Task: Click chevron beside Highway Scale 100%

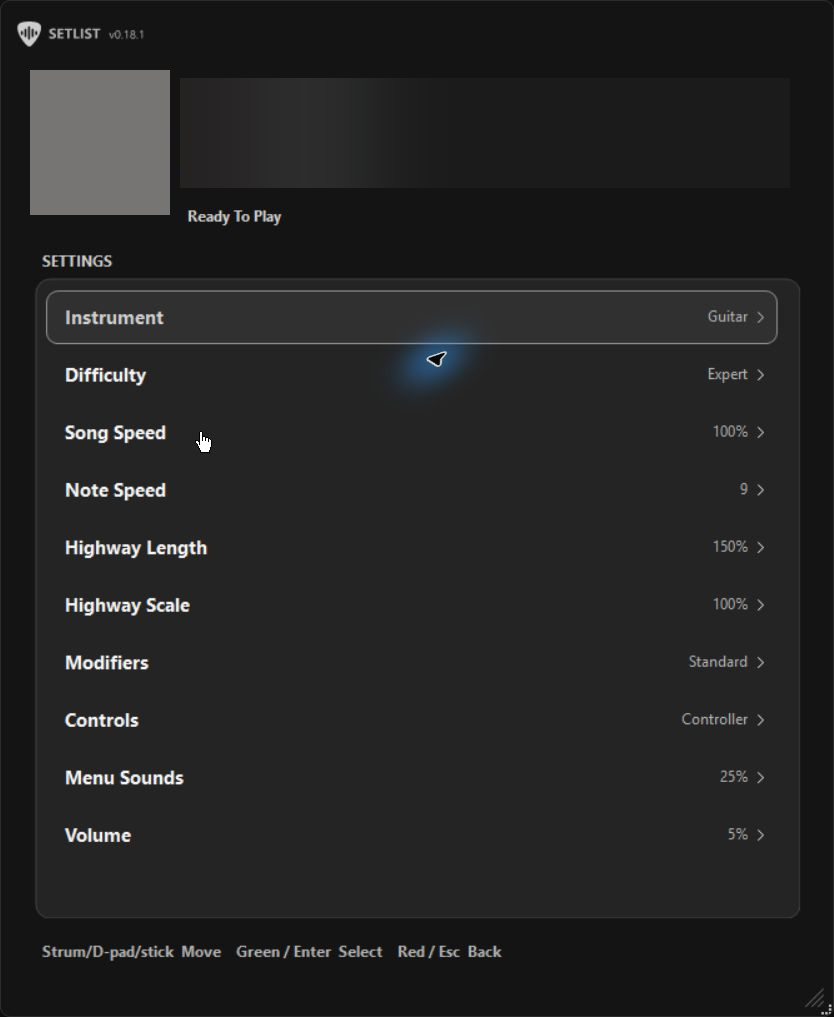Action: click(x=761, y=604)
